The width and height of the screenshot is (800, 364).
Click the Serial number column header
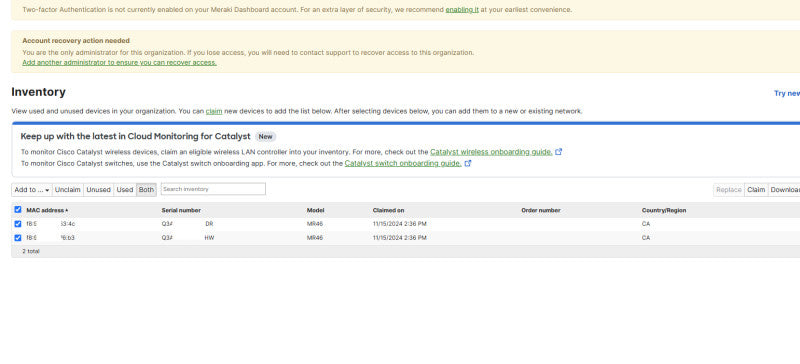tap(181, 210)
